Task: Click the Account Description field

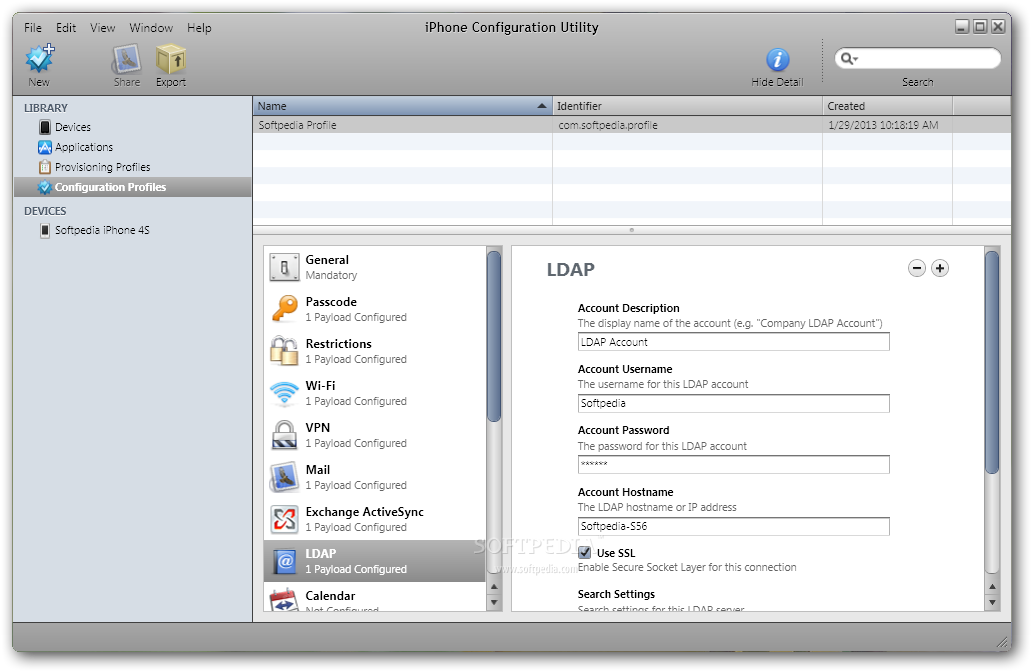Action: click(733, 342)
